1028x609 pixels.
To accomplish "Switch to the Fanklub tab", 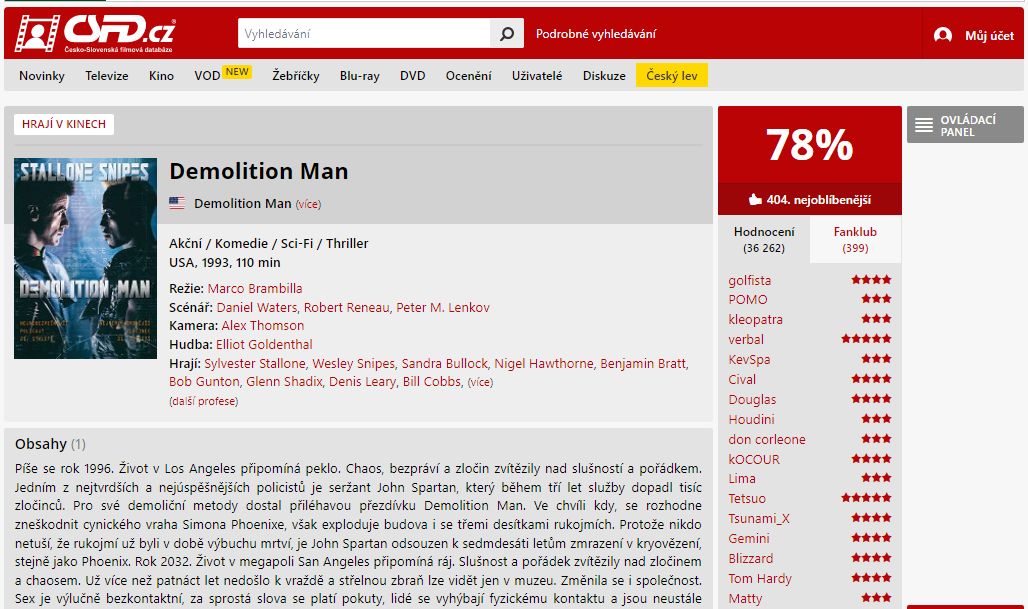I will tap(855, 239).
